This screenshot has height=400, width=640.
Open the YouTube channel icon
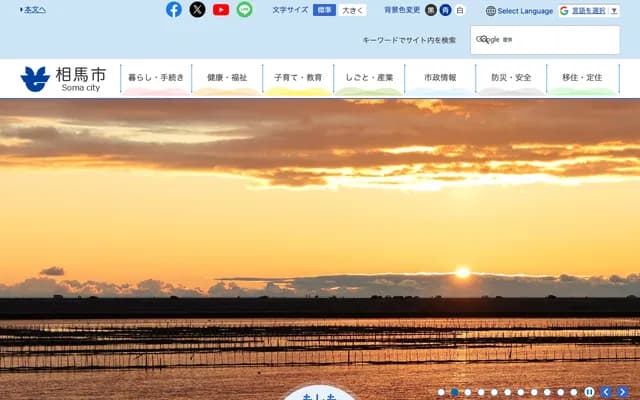coord(221,10)
